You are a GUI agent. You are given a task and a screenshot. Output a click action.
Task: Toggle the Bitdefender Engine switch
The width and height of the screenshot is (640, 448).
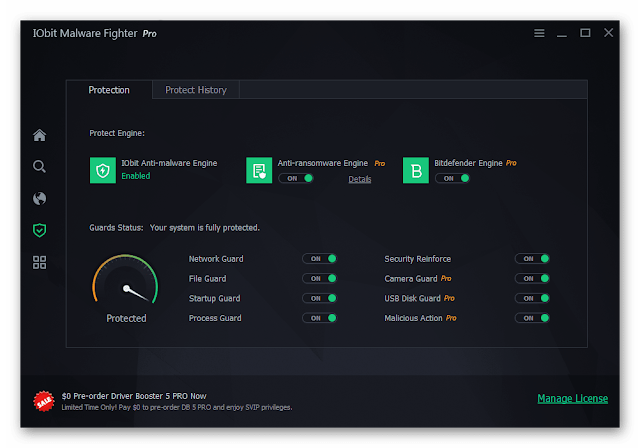(452, 178)
